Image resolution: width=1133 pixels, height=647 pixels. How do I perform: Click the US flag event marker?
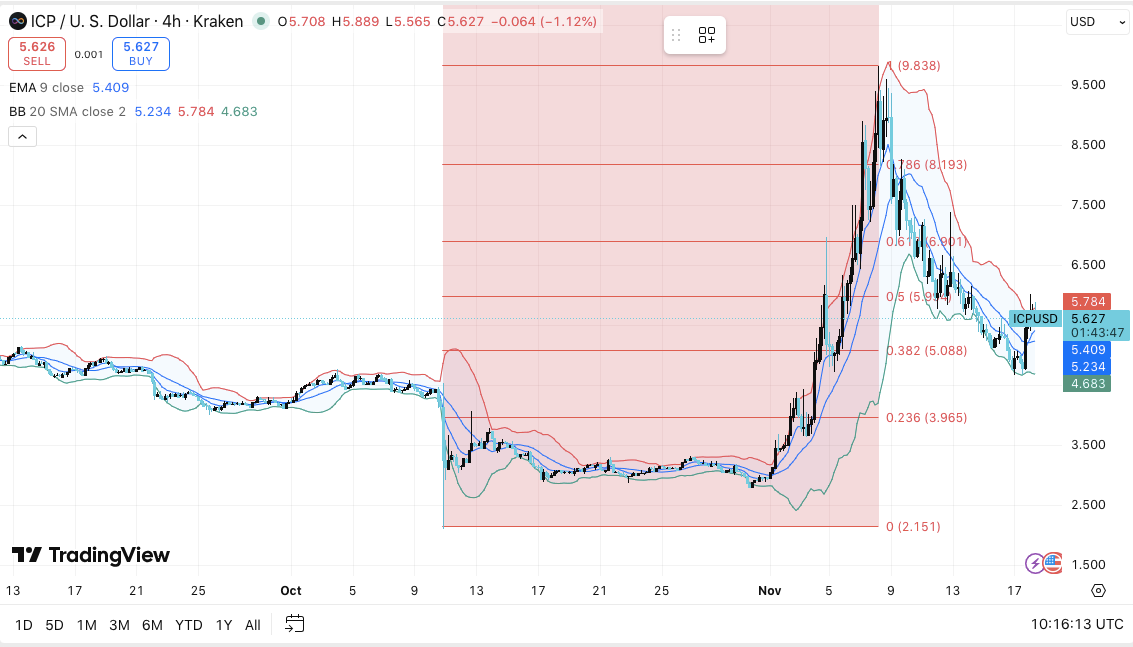tap(1051, 563)
